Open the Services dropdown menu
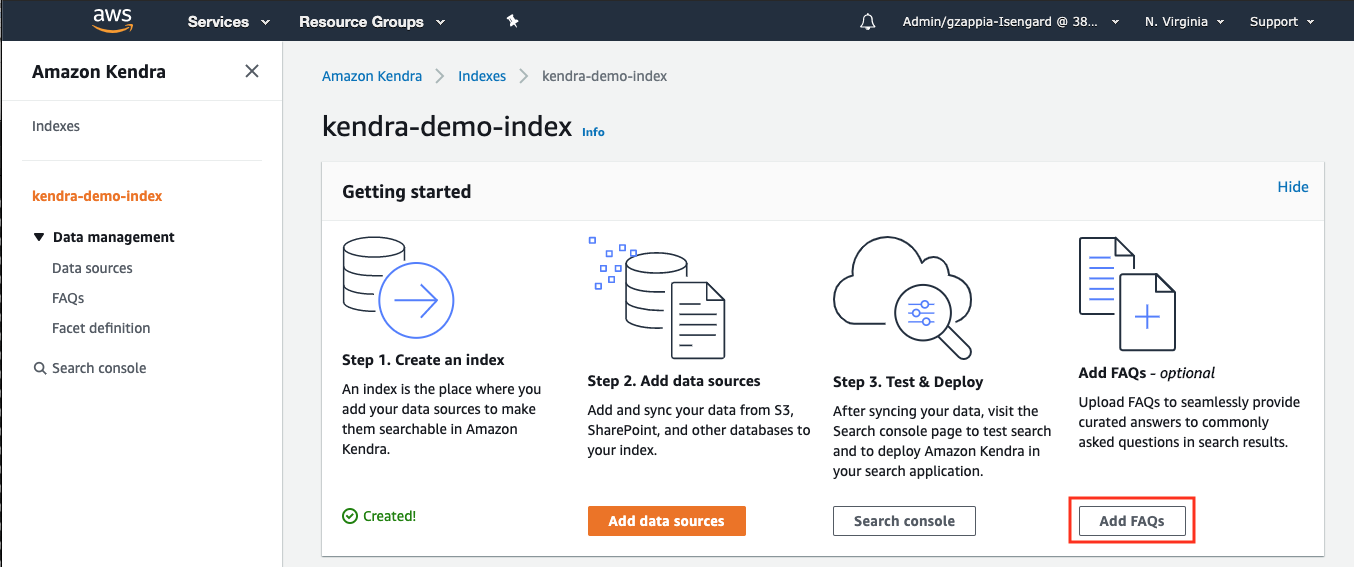The height and width of the screenshot is (567, 1354). 229,21
